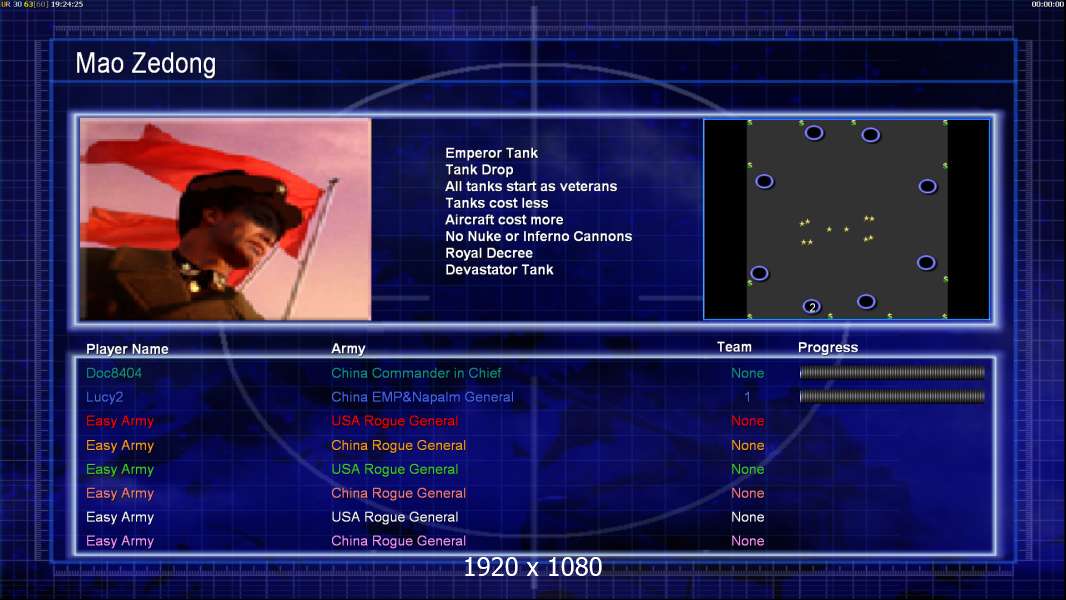The image size is (1066, 600).
Task: Click the red 'USA Rogue General' army
Action: 394,421
